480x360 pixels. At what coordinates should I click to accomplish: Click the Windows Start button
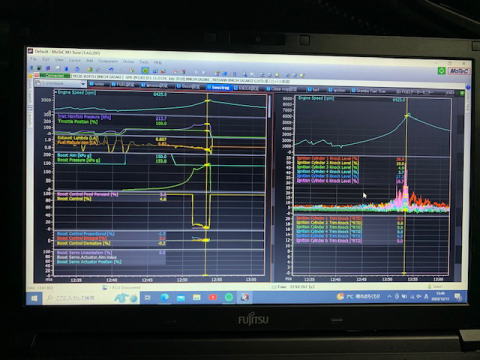pos(34,298)
